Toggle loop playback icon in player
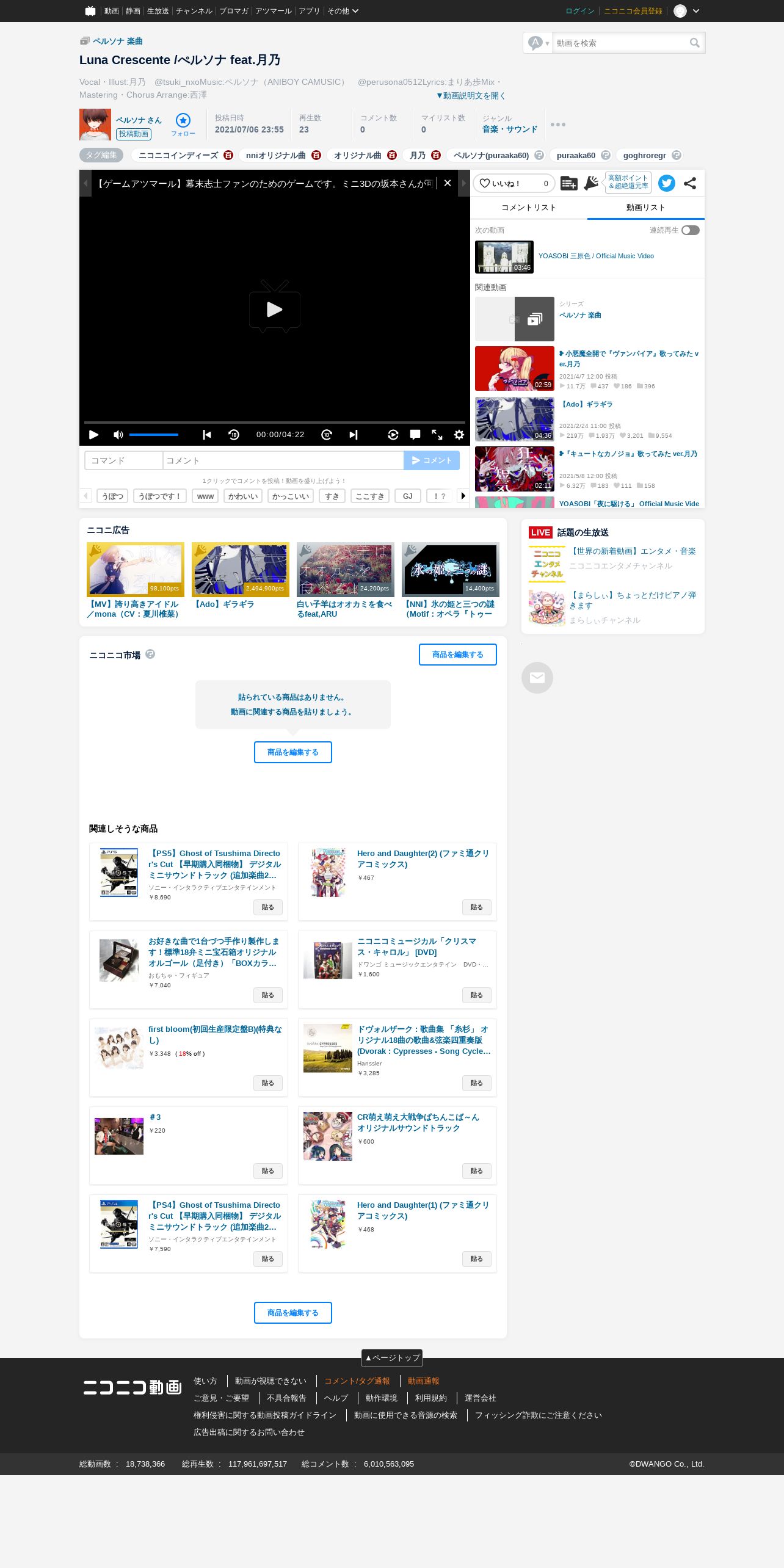The image size is (784, 1568). [393, 435]
